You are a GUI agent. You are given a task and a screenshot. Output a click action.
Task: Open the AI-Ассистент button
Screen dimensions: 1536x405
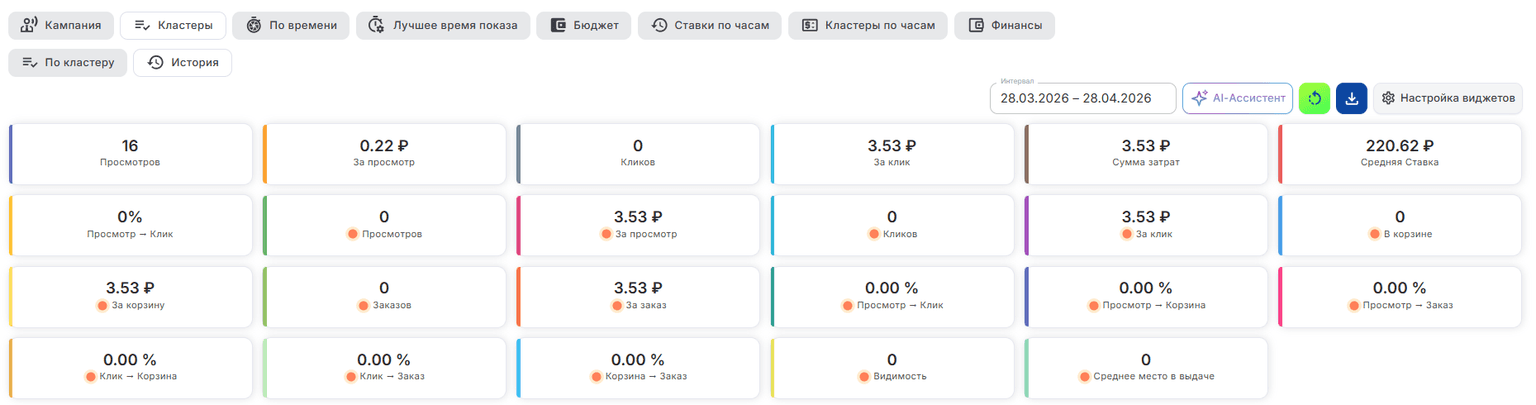pos(1237,98)
